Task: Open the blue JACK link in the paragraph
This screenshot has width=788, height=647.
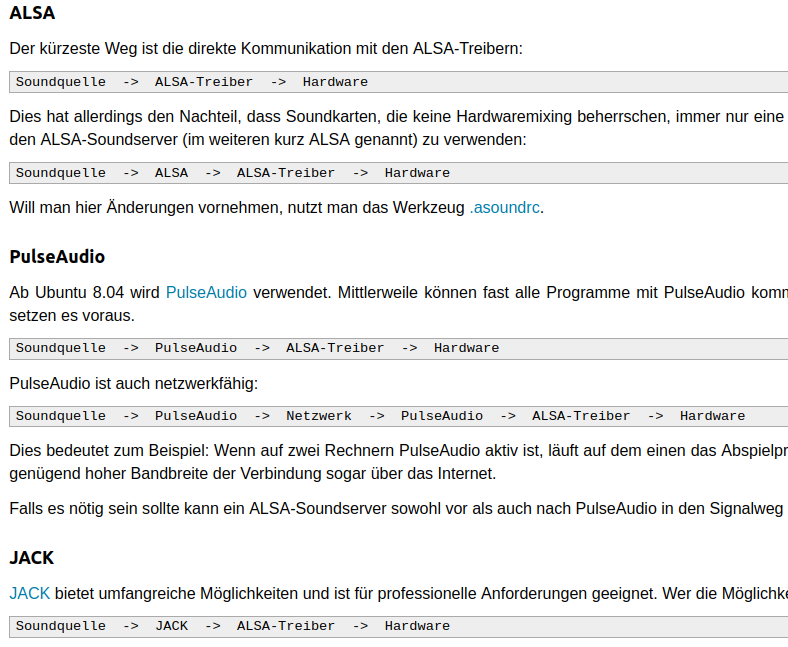Action: 30,593
